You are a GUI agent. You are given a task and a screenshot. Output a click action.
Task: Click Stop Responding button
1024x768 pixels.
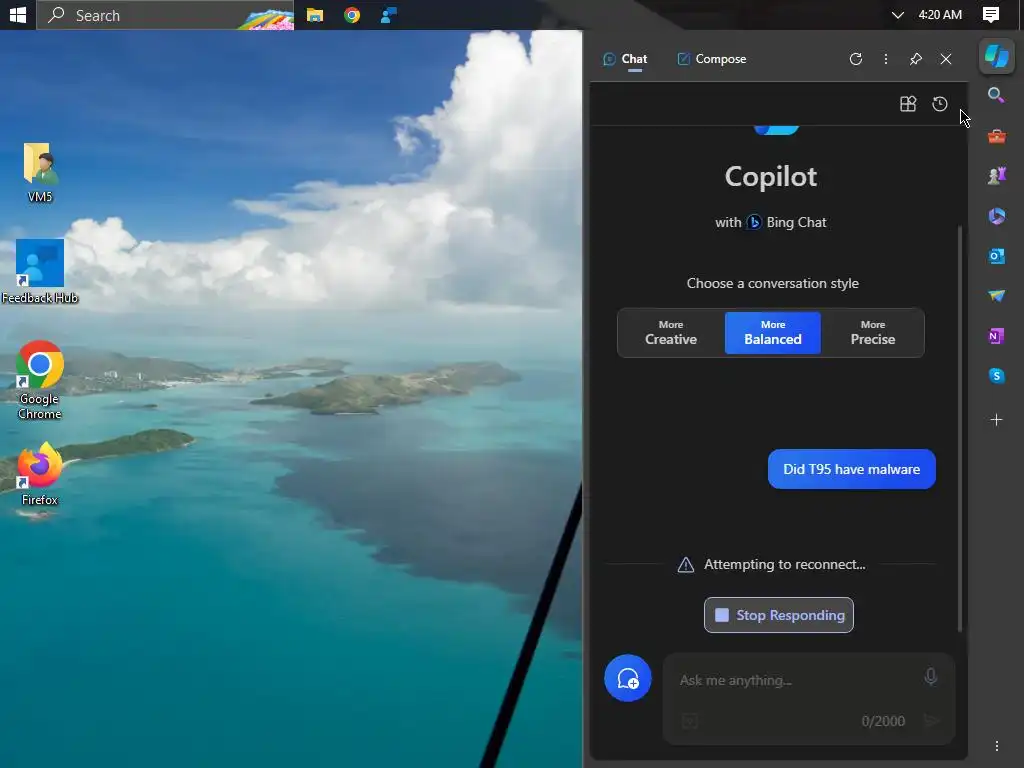[778, 615]
